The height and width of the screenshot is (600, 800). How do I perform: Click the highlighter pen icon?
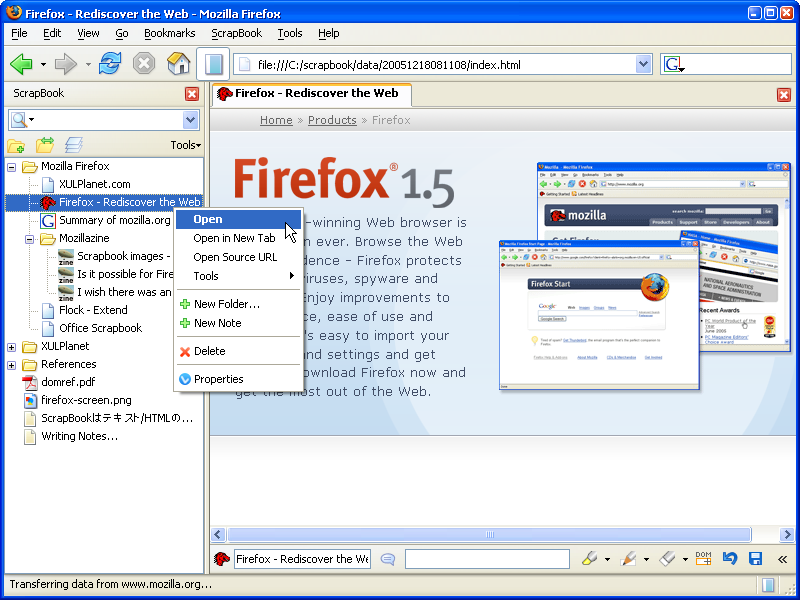point(590,559)
